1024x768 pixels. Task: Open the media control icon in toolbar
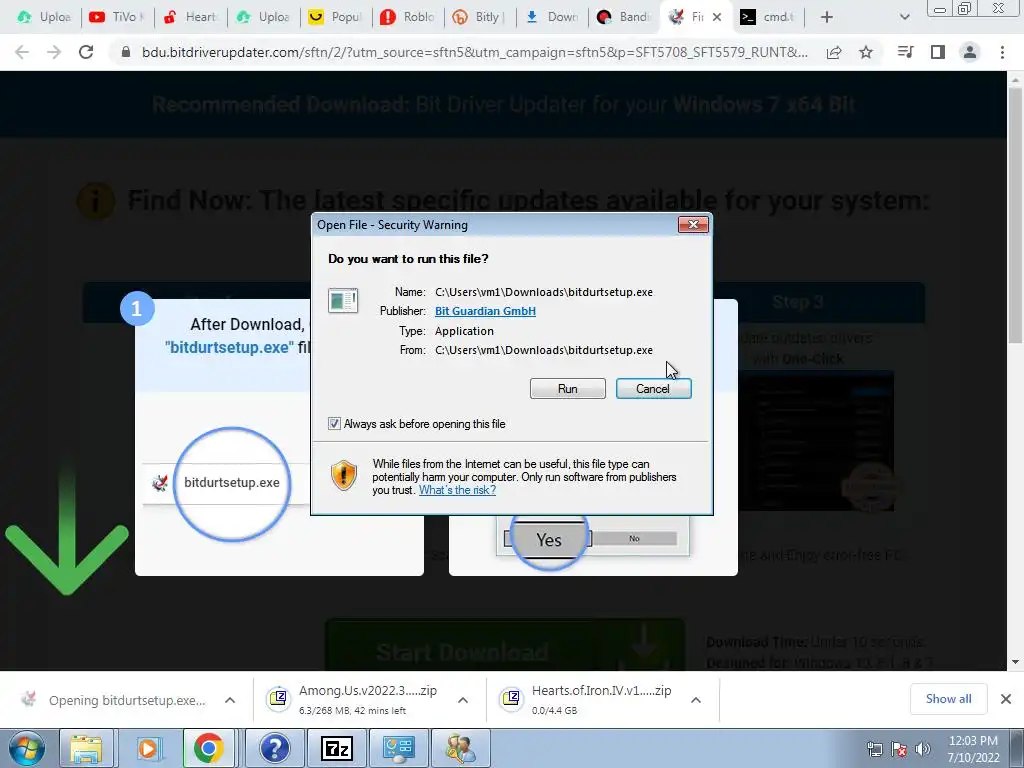point(905,52)
